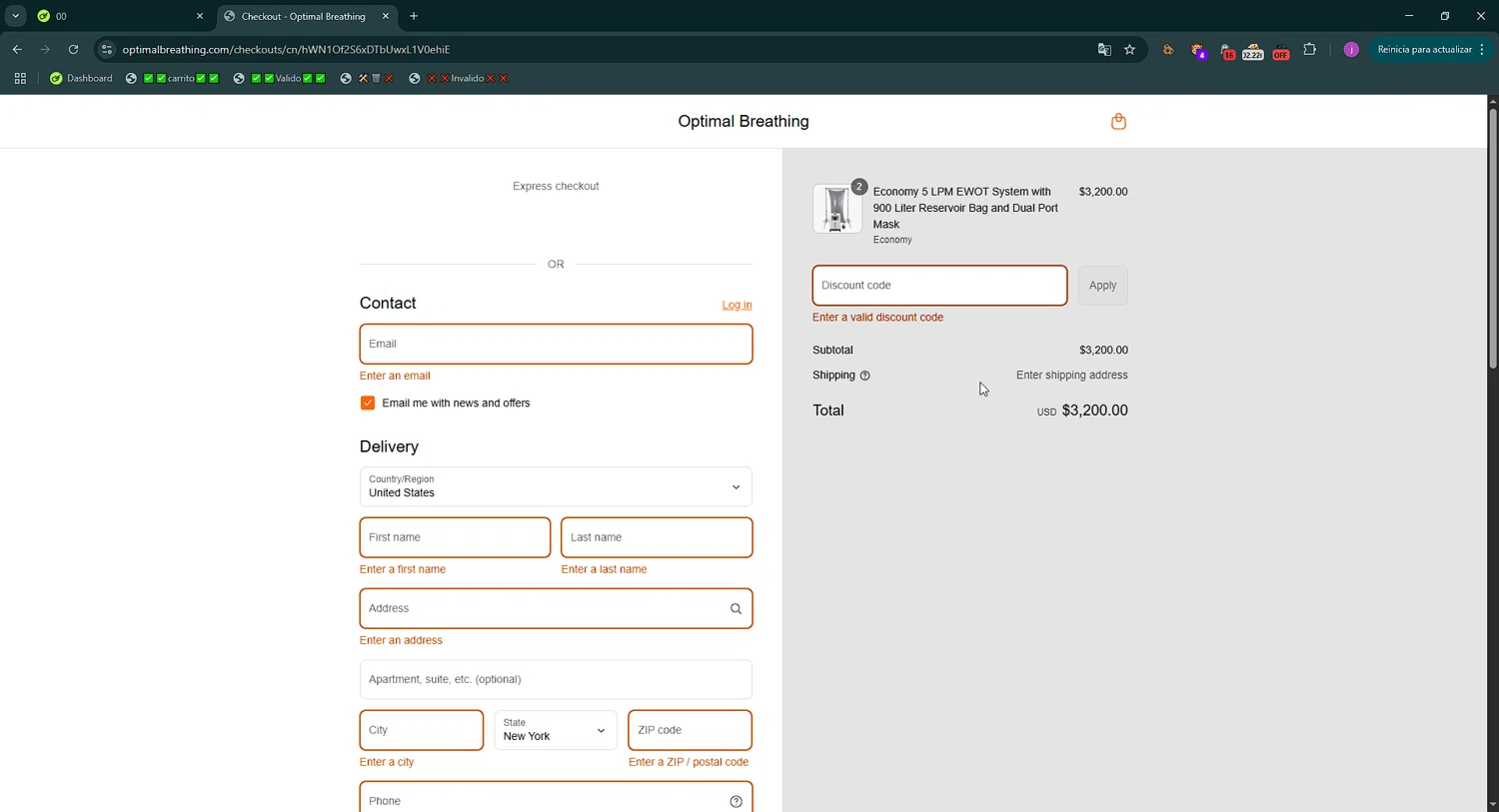Focus the First name field
Image resolution: width=1499 pixels, height=812 pixels.
[x=455, y=537]
